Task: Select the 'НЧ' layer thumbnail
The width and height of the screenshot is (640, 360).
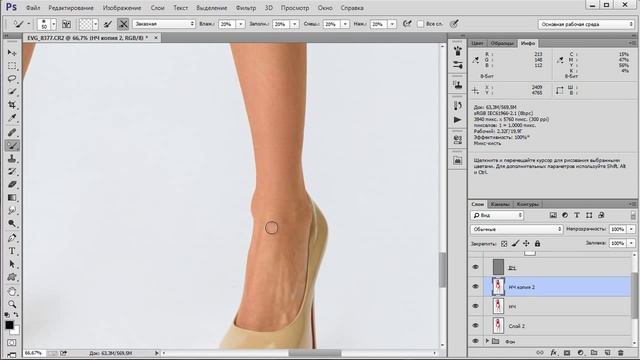Action: coord(498,306)
